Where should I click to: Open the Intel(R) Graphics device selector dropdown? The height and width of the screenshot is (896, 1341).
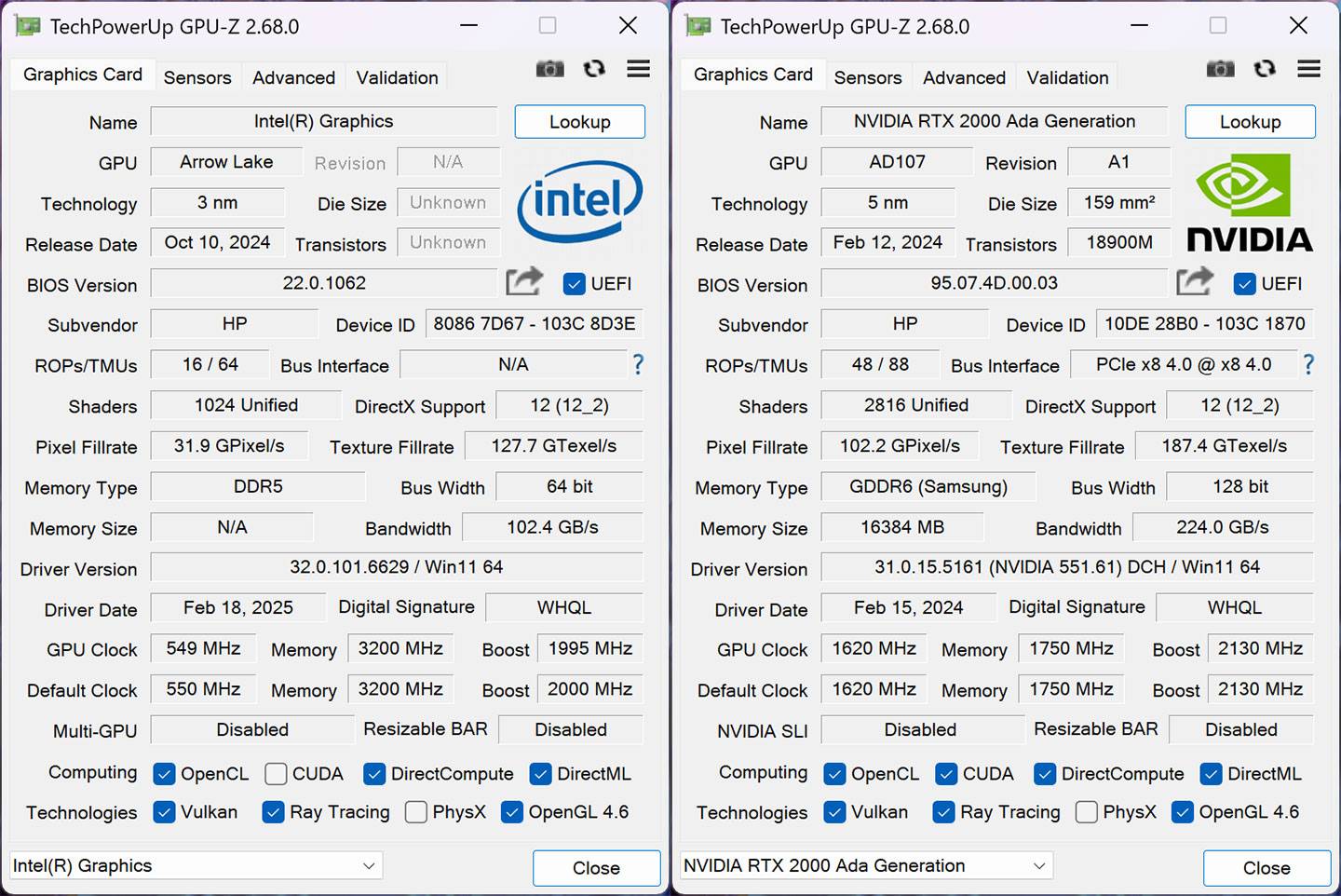(x=196, y=865)
